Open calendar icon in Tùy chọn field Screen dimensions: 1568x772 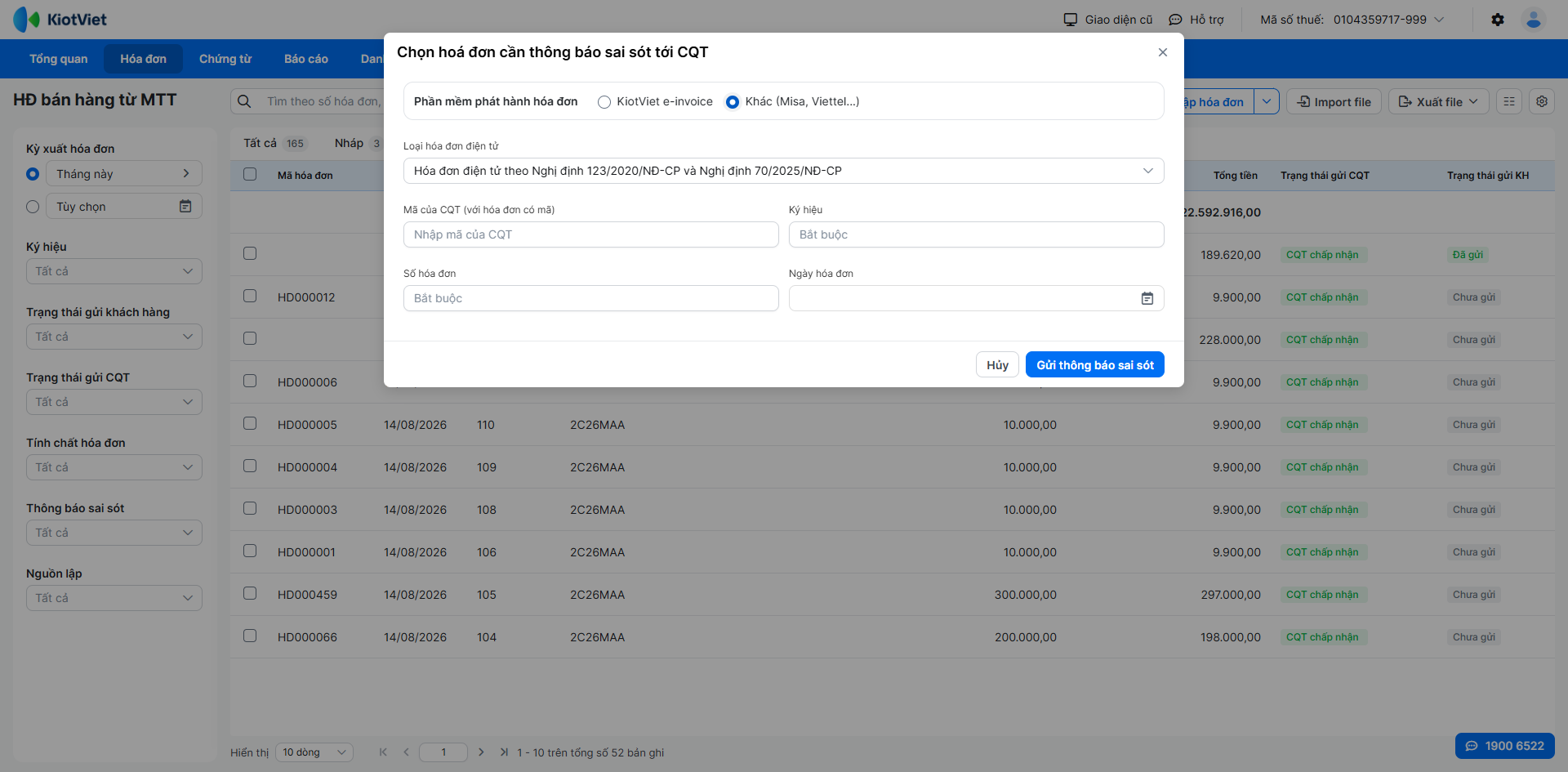[x=185, y=207]
